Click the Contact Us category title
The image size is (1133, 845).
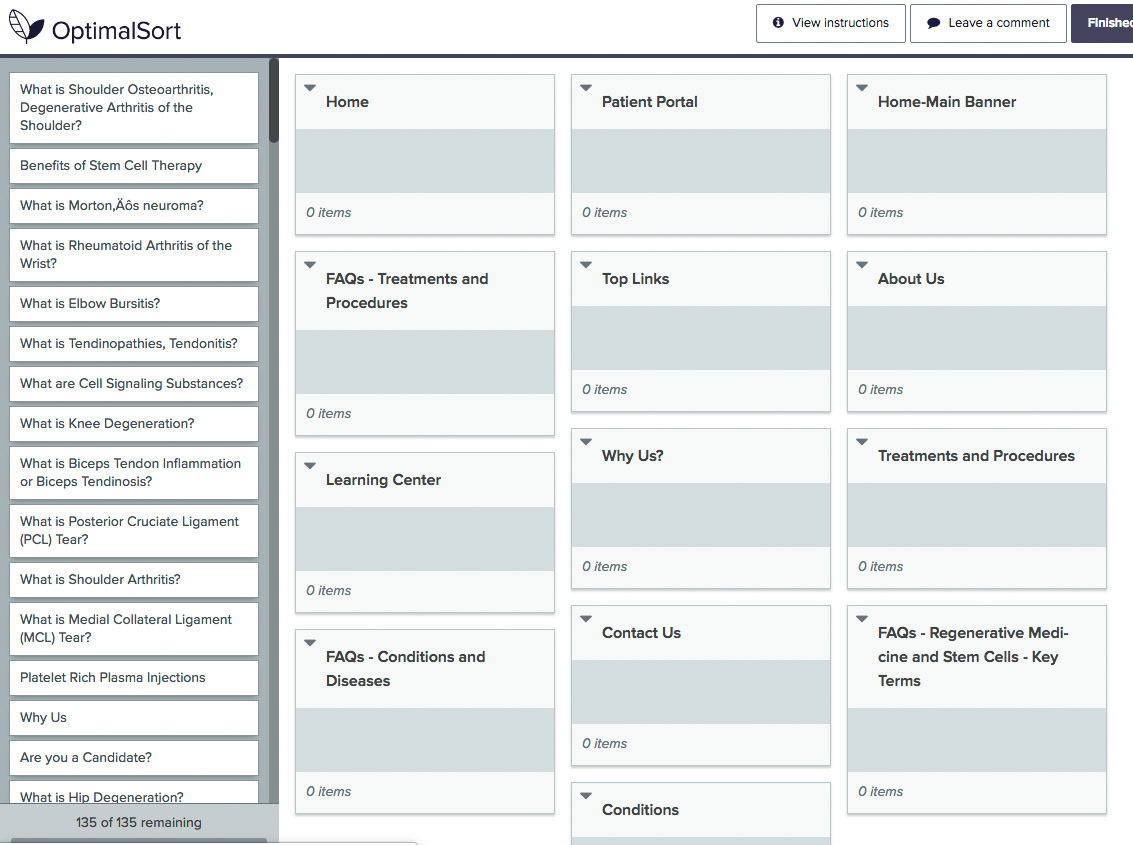641,633
